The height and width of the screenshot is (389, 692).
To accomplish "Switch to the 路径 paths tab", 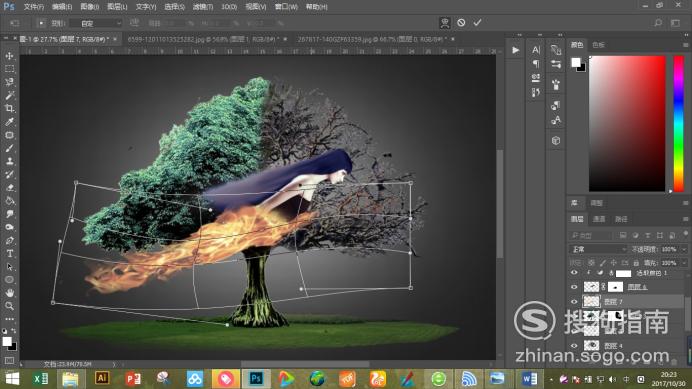I will click(621, 219).
